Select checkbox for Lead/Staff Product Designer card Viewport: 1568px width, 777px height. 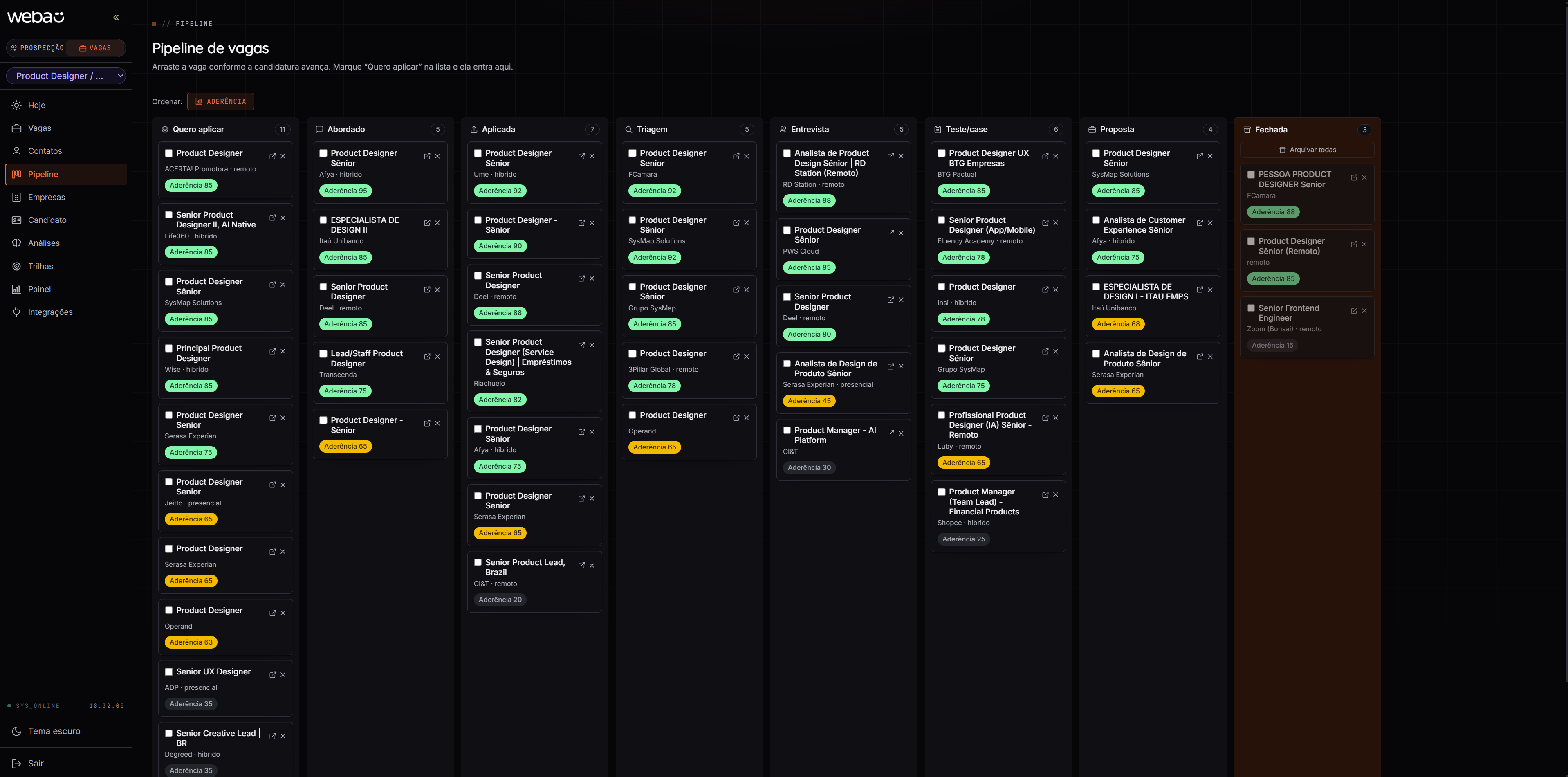click(x=323, y=354)
